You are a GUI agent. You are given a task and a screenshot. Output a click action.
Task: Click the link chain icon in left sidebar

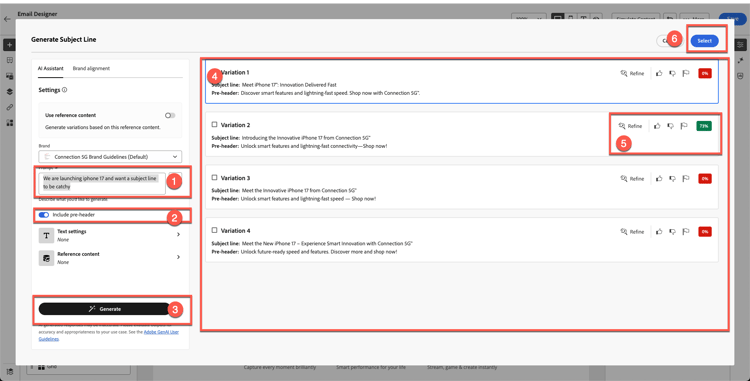point(9,107)
